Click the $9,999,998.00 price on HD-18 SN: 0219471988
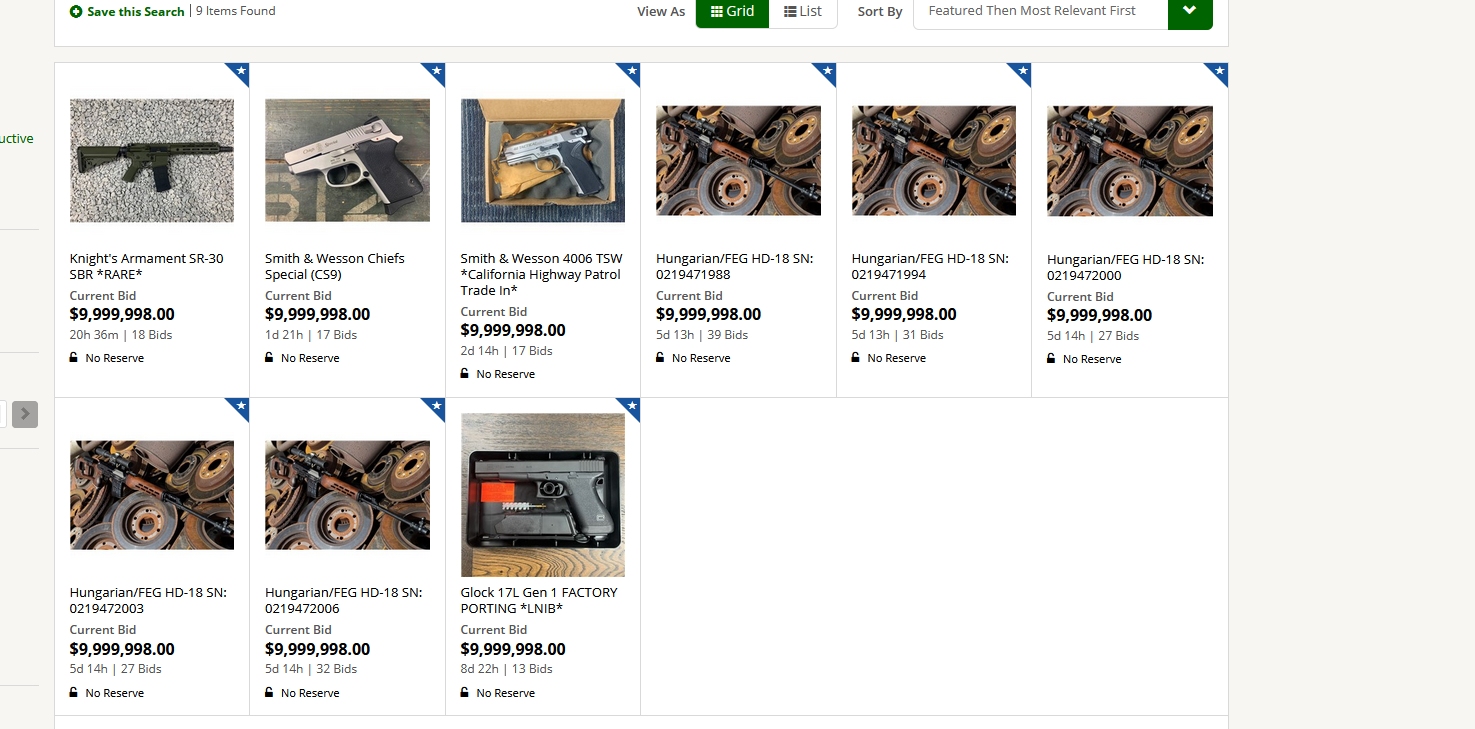 coord(709,314)
